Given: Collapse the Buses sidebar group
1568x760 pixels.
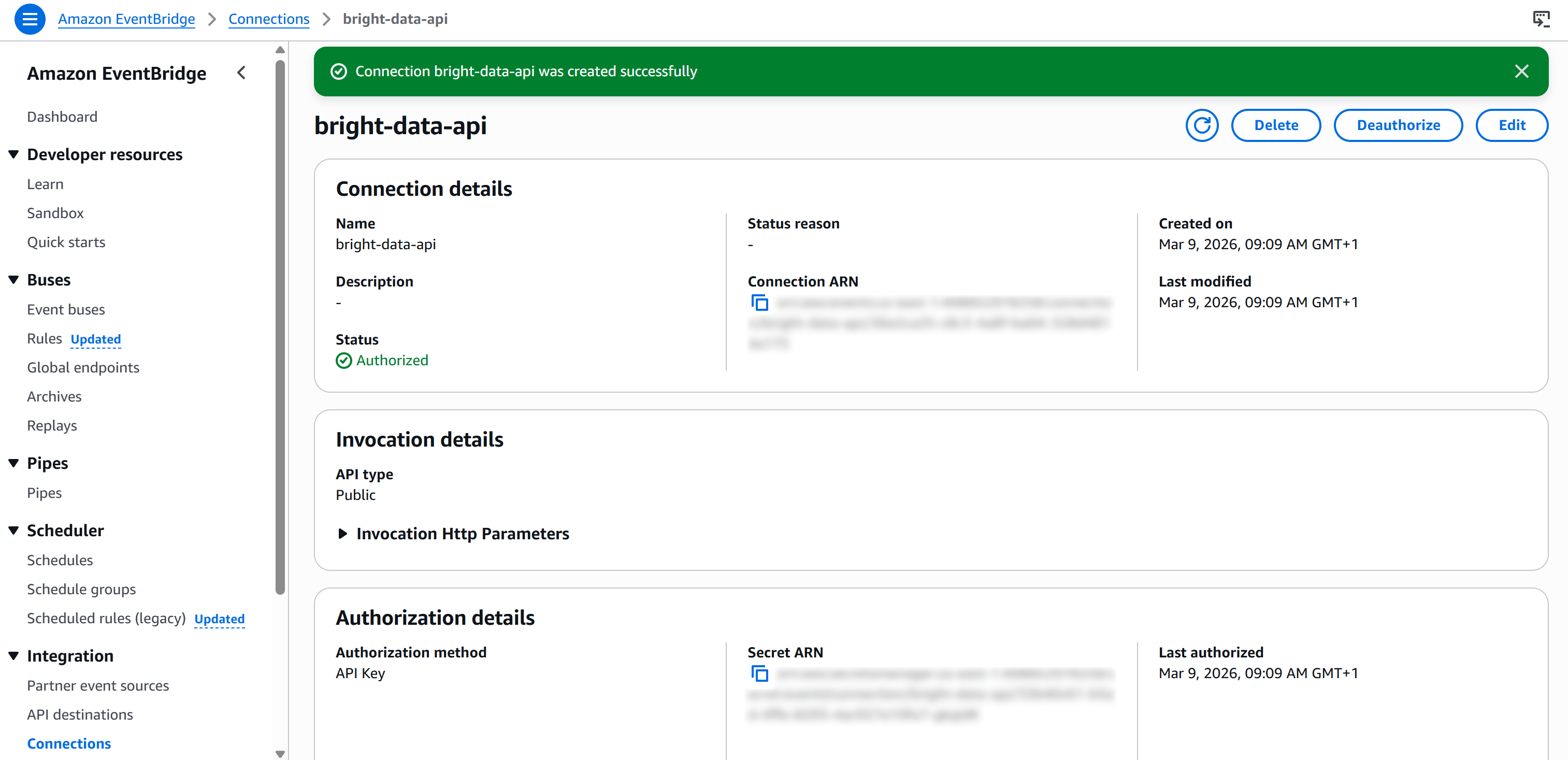Looking at the screenshot, I should pos(13,280).
